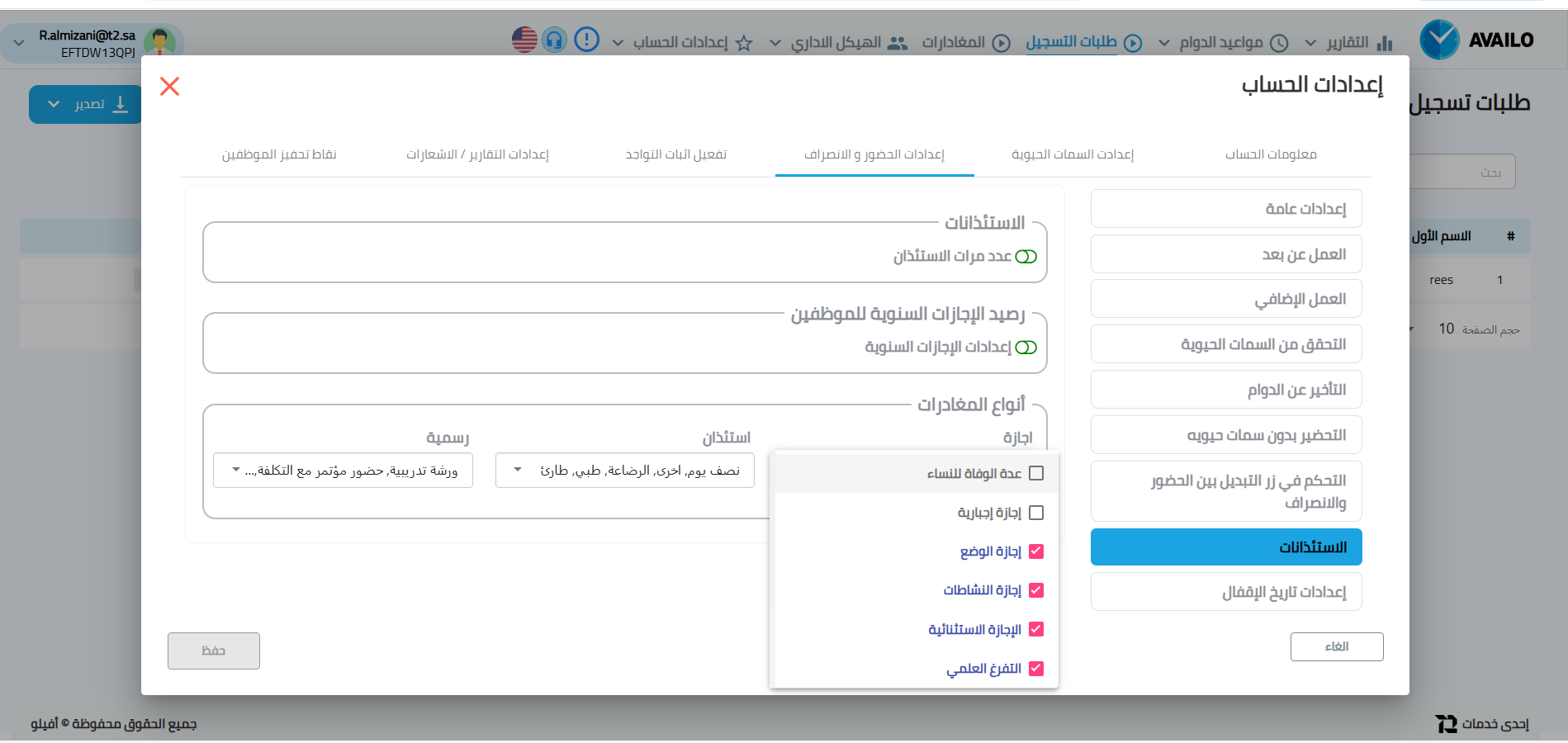
Task: Click the user avatar picture
Action: coord(159,42)
